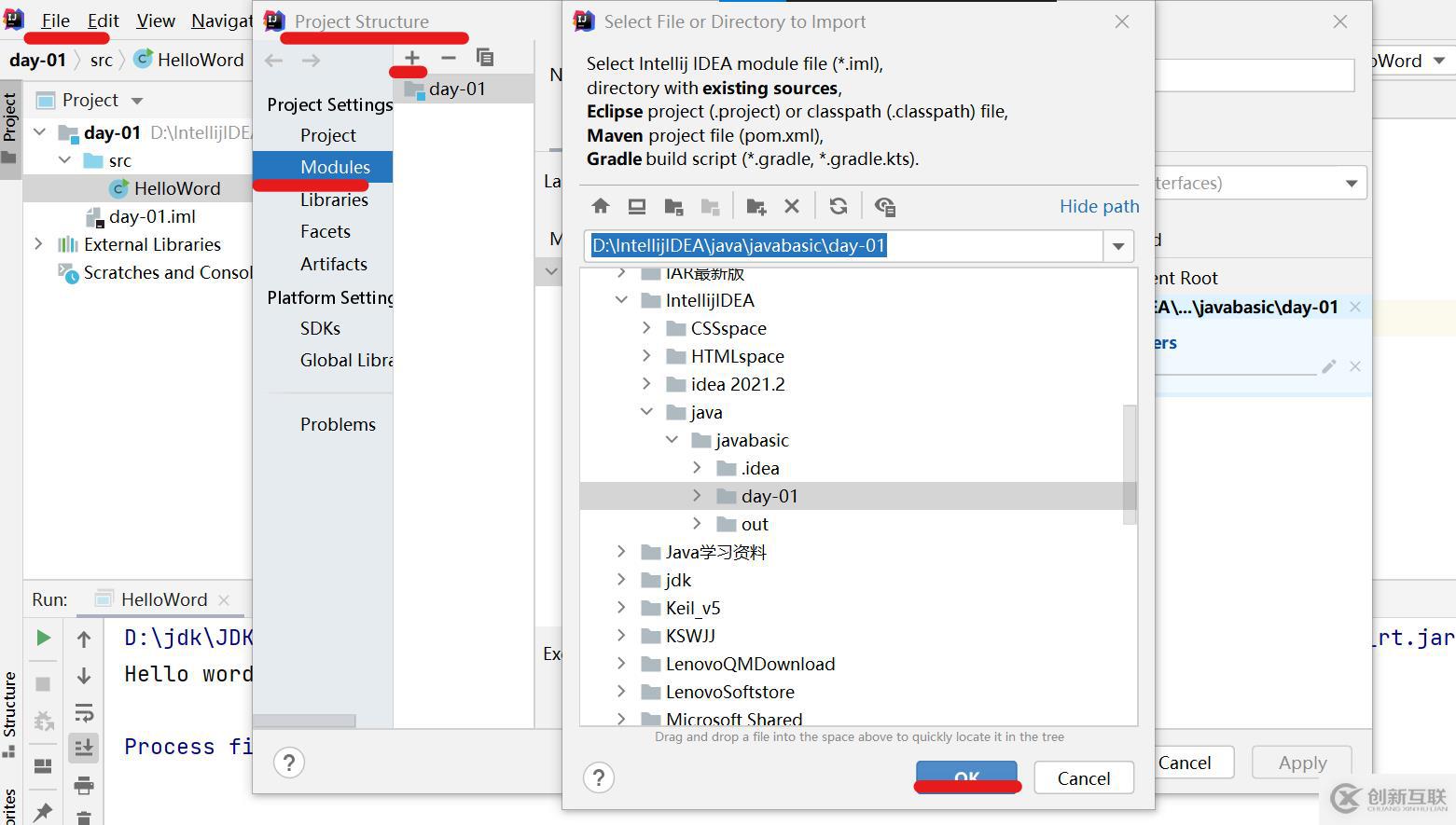Expand the out folder in chooser
The height and width of the screenshot is (825, 1456).
[697, 524]
